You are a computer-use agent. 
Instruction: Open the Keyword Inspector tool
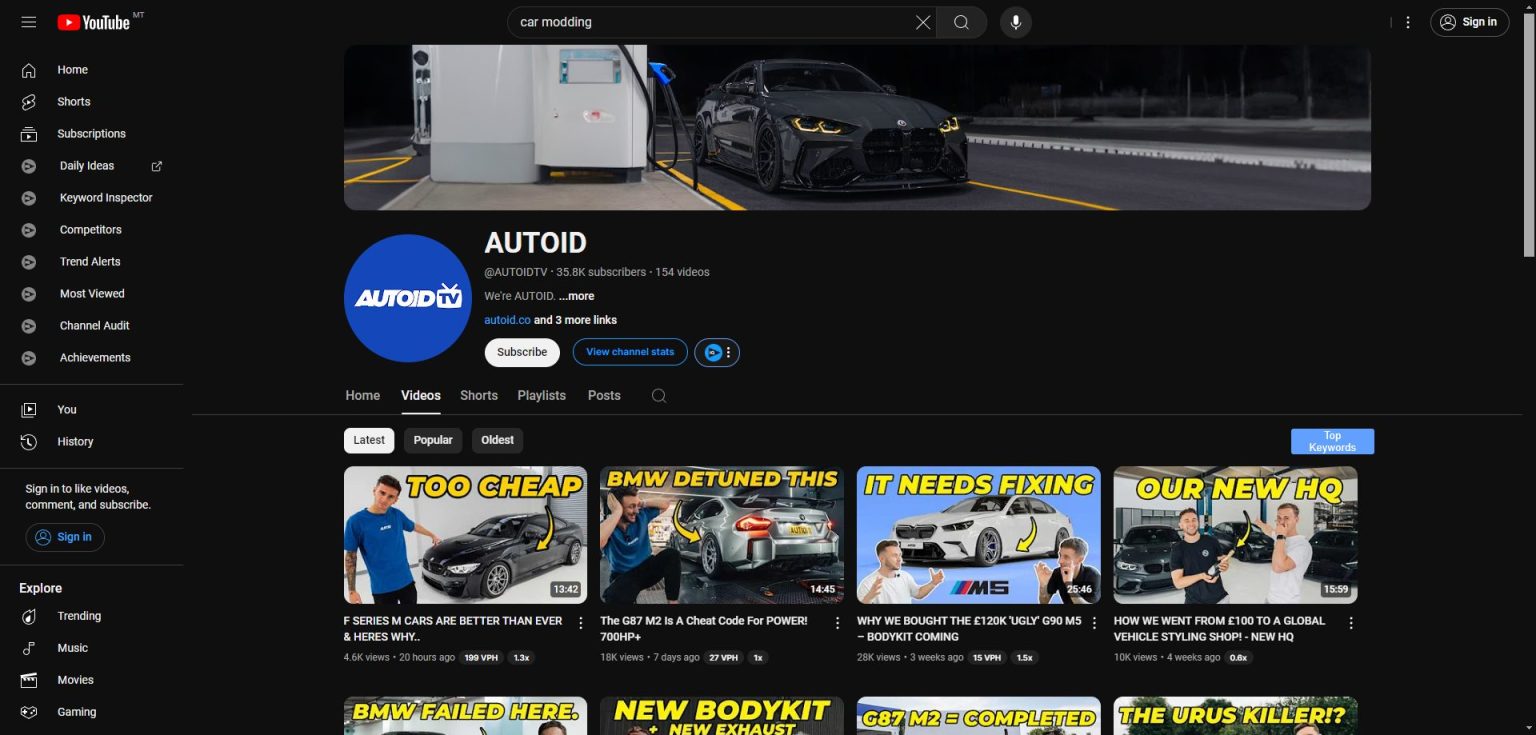pyautogui.click(x=105, y=197)
